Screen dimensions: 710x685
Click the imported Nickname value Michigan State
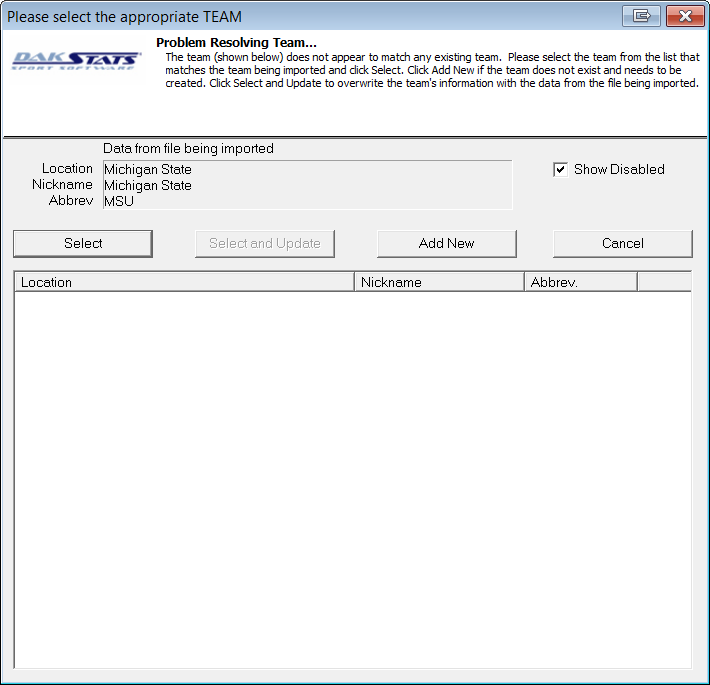coord(148,185)
